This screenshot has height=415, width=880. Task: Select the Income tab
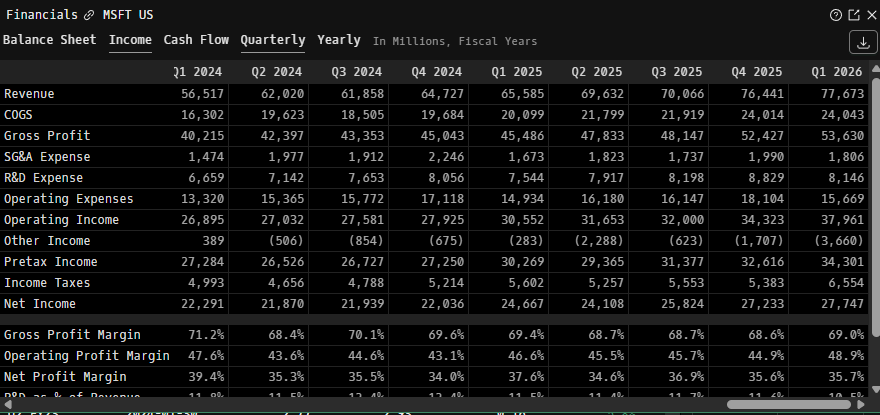pos(130,40)
